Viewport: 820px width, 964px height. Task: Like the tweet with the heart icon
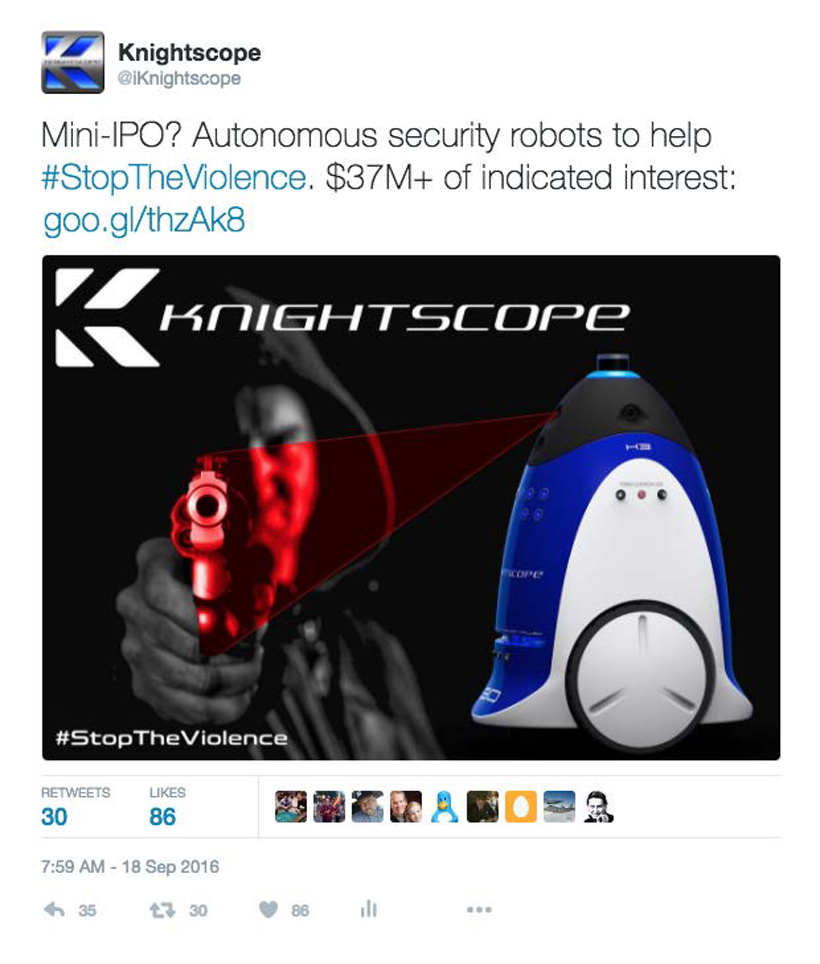tap(268, 910)
